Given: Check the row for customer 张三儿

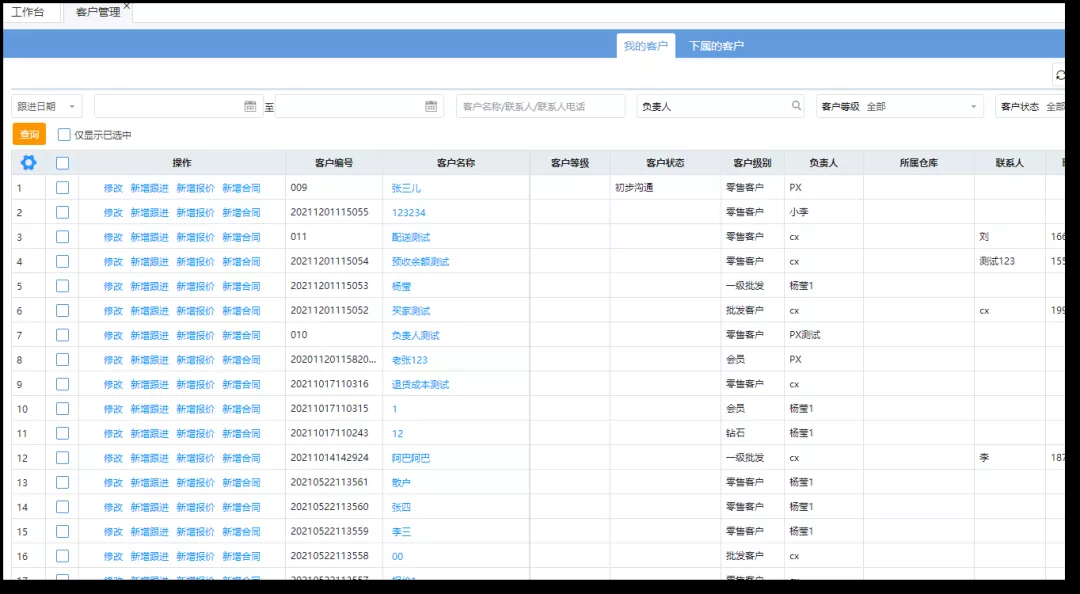Looking at the screenshot, I should point(63,187).
